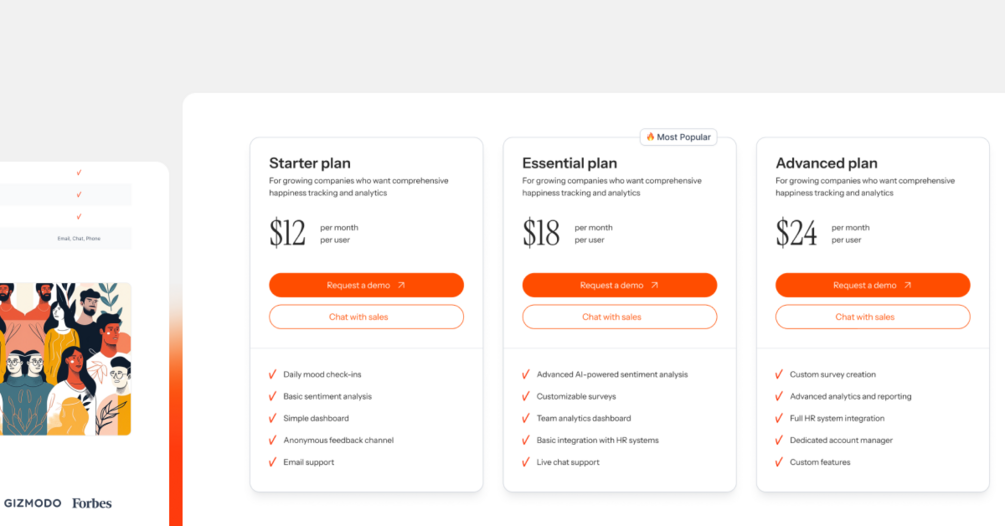The height and width of the screenshot is (526, 1005).
Task: Click the Starter plan title
Action: click(309, 163)
